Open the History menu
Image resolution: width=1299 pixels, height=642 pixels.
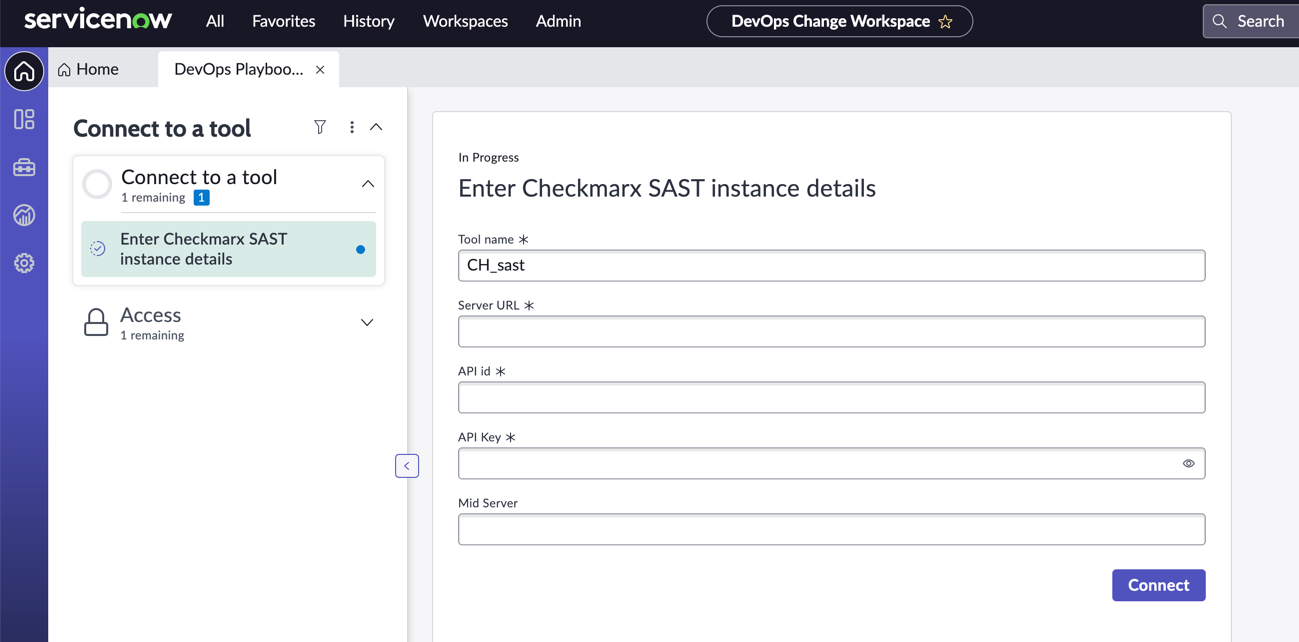(x=369, y=21)
